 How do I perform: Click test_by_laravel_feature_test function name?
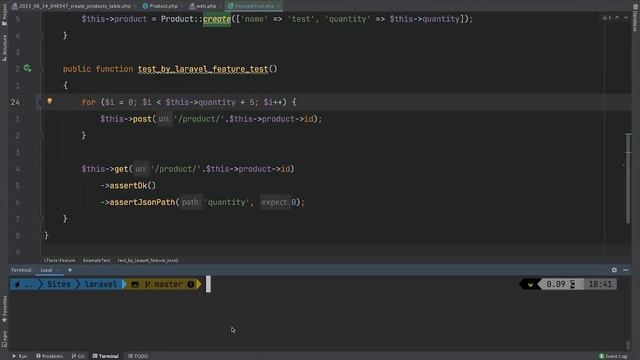[x=203, y=69]
